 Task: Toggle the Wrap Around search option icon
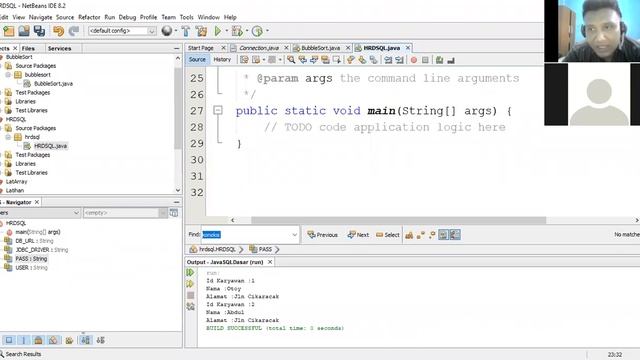coord(455,235)
